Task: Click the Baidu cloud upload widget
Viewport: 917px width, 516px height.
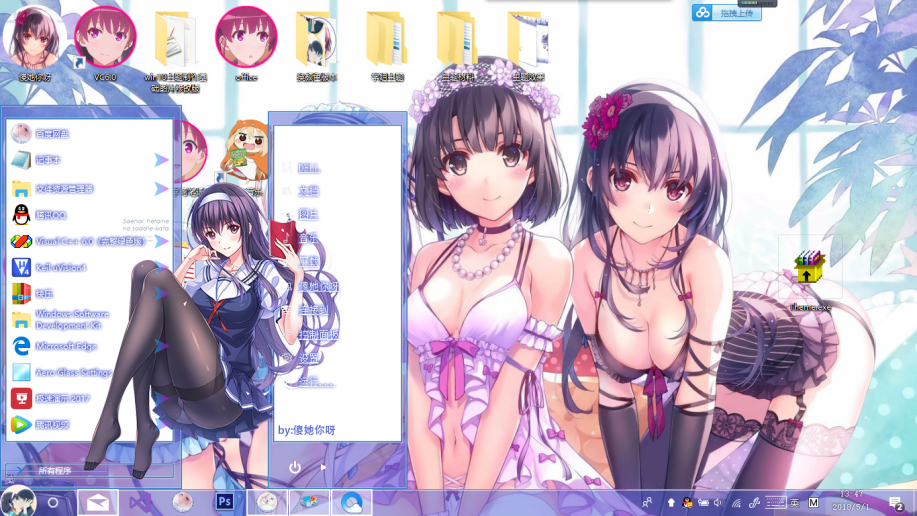Action: (x=727, y=12)
